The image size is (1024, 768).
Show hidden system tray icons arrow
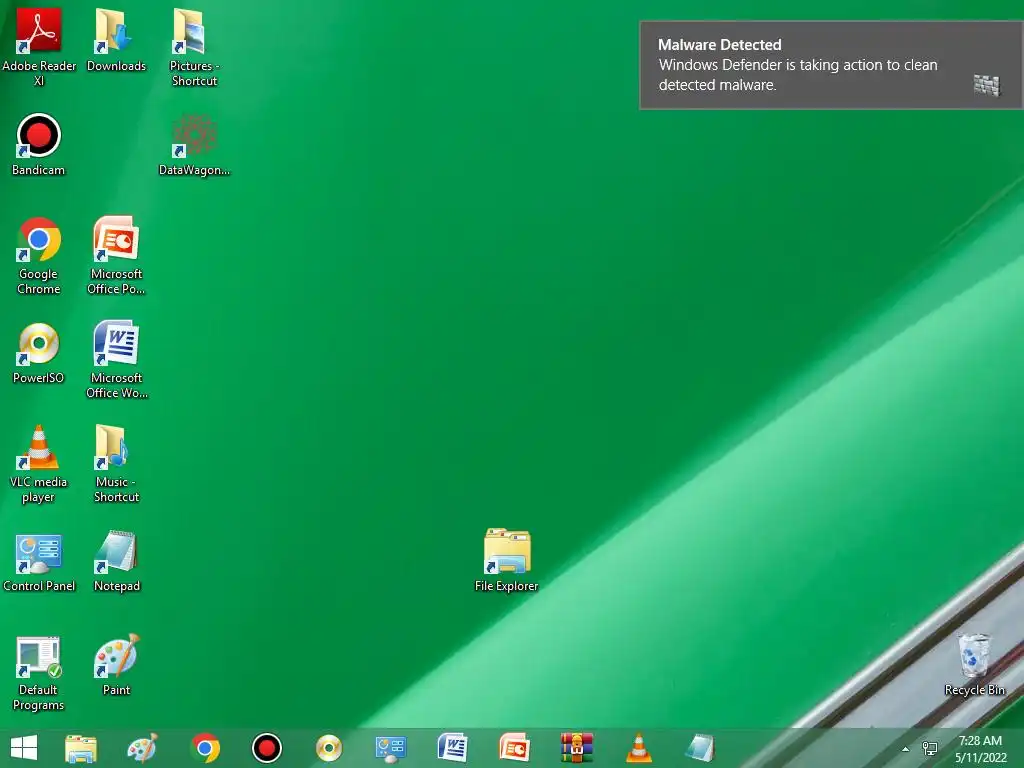click(x=905, y=749)
